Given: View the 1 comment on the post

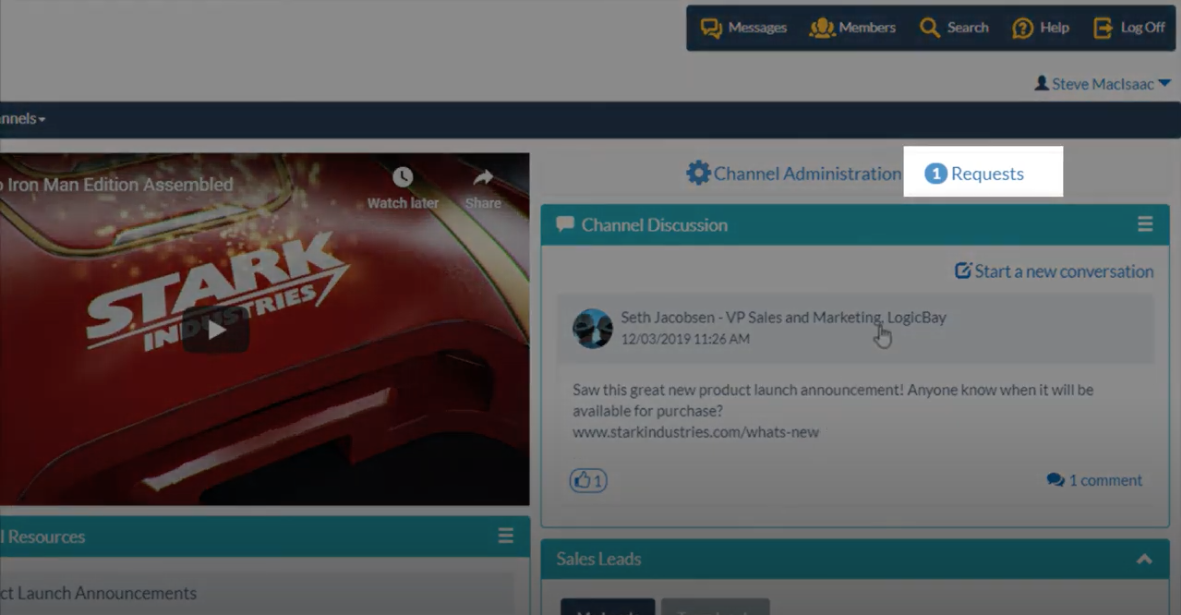Looking at the screenshot, I should click(1094, 481).
